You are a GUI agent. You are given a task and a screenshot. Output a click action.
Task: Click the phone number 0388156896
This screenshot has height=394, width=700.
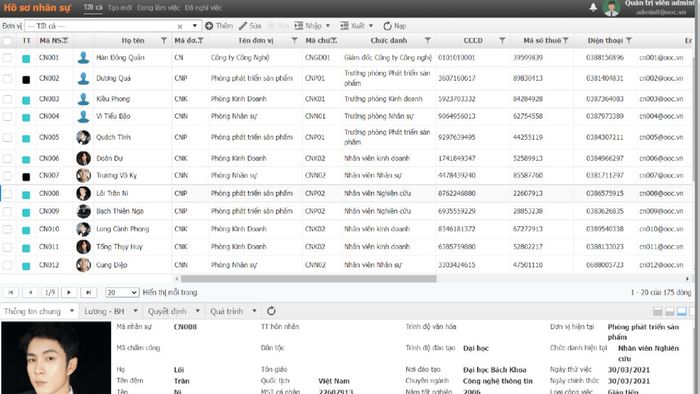(604, 58)
